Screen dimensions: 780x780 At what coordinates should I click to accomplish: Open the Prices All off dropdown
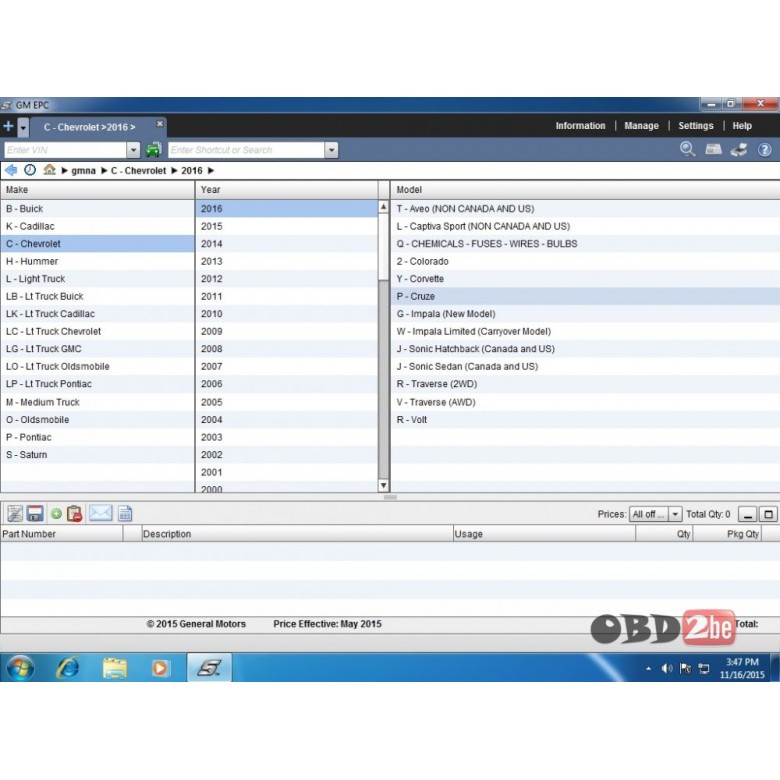point(655,514)
